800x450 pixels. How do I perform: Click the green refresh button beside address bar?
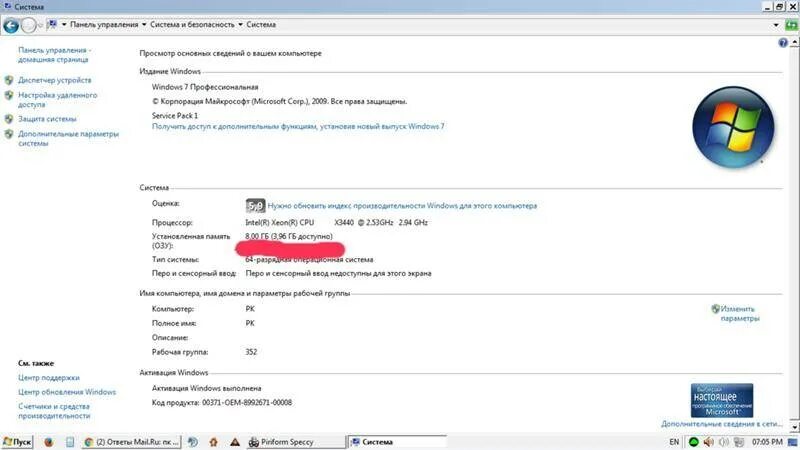click(791, 25)
